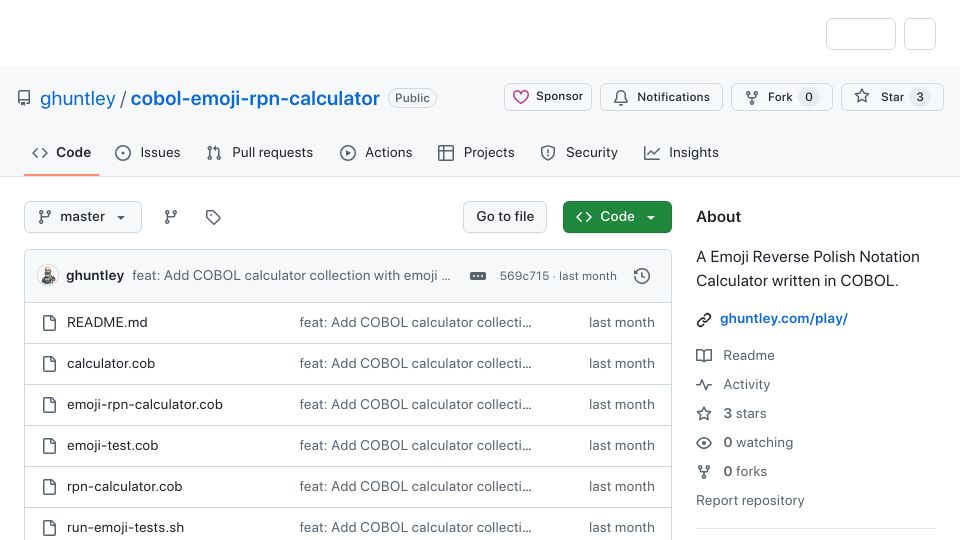Click the Sponsor heart button

coord(548,97)
